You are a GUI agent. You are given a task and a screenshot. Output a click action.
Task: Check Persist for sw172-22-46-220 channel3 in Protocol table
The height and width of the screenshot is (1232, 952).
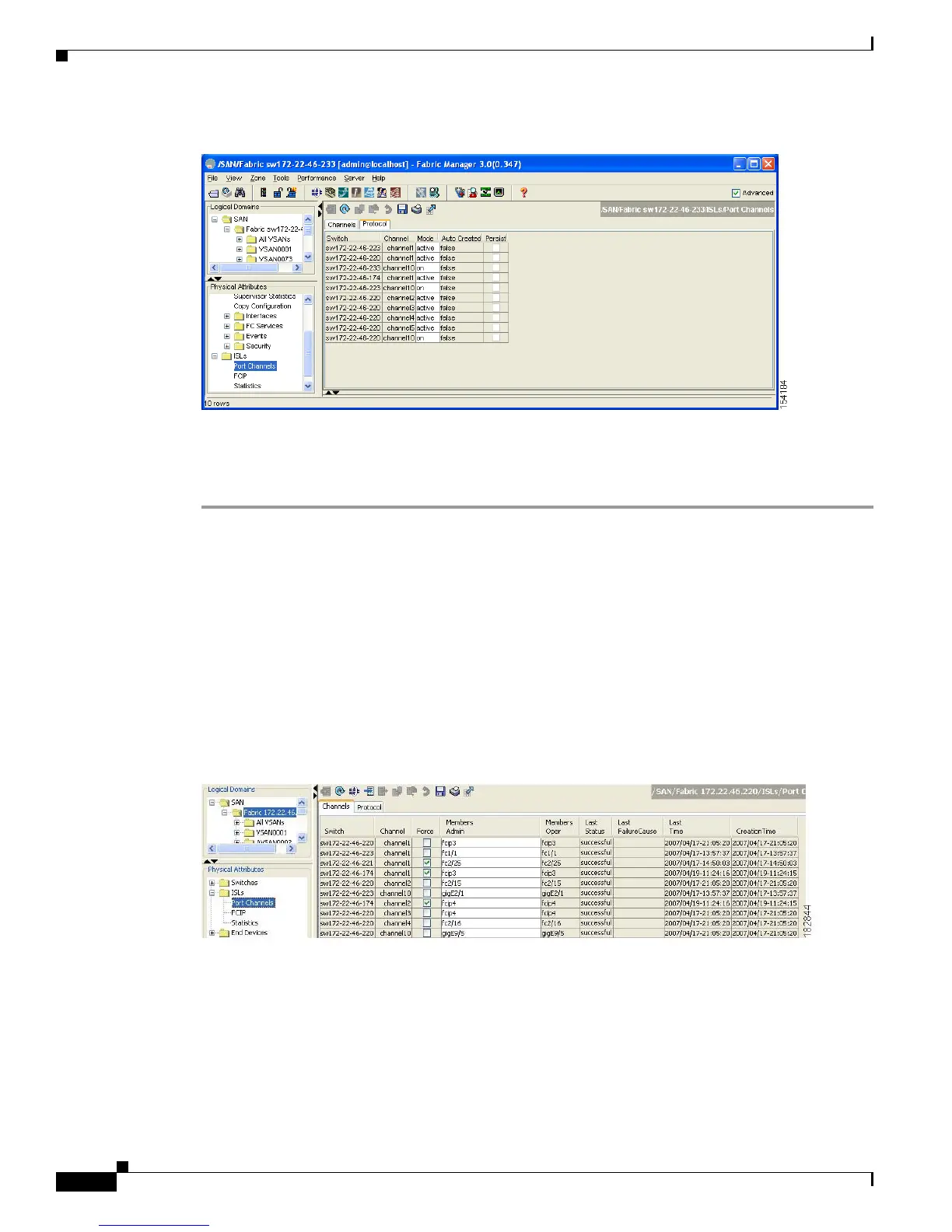coord(495,308)
